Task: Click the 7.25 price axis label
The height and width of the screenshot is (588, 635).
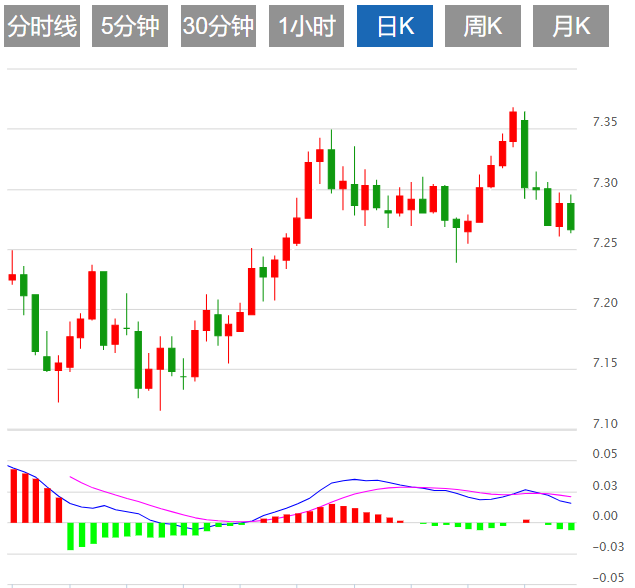Action: coord(605,243)
